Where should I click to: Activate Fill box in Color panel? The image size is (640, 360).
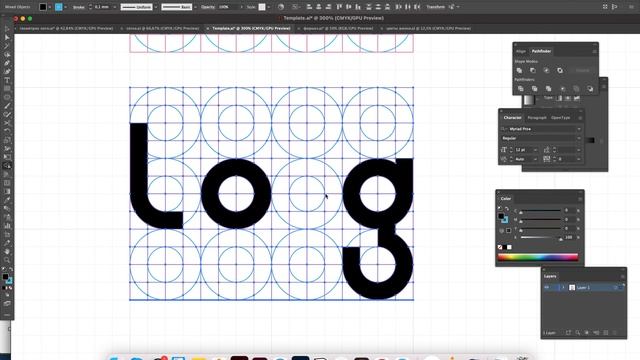[x=501, y=216]
